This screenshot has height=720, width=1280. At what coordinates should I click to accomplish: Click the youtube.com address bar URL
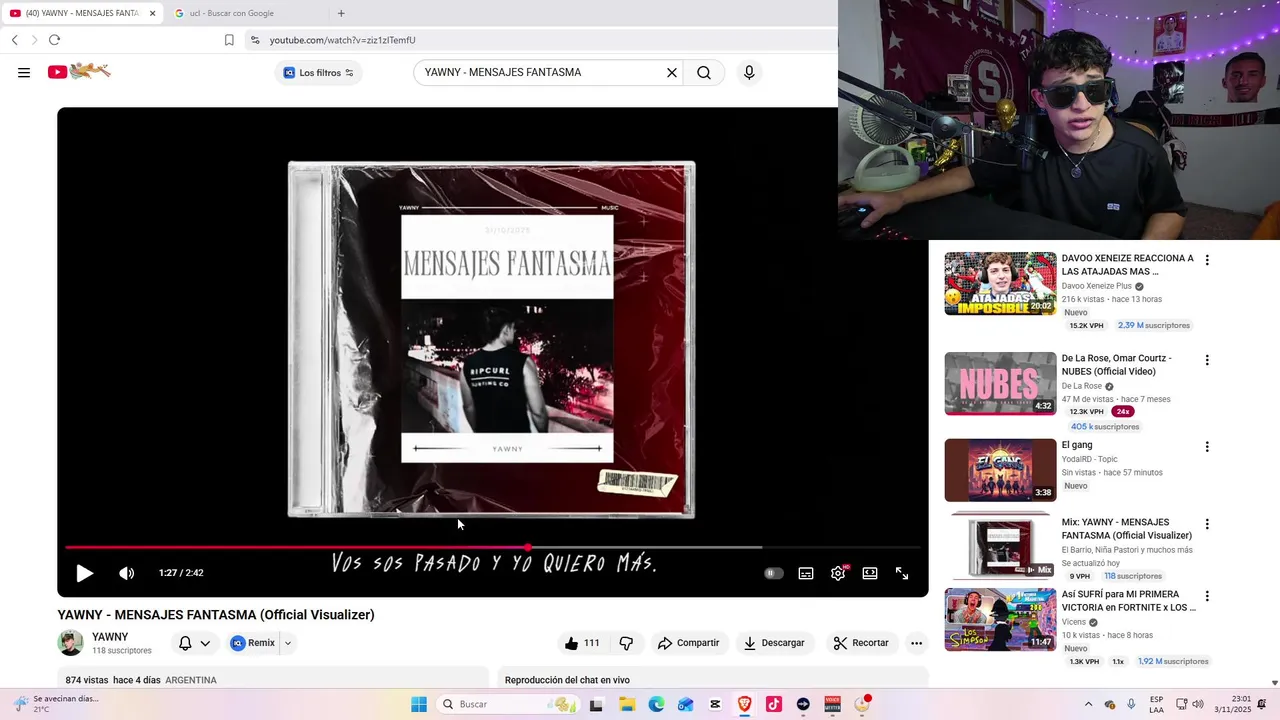pos(342,40)
